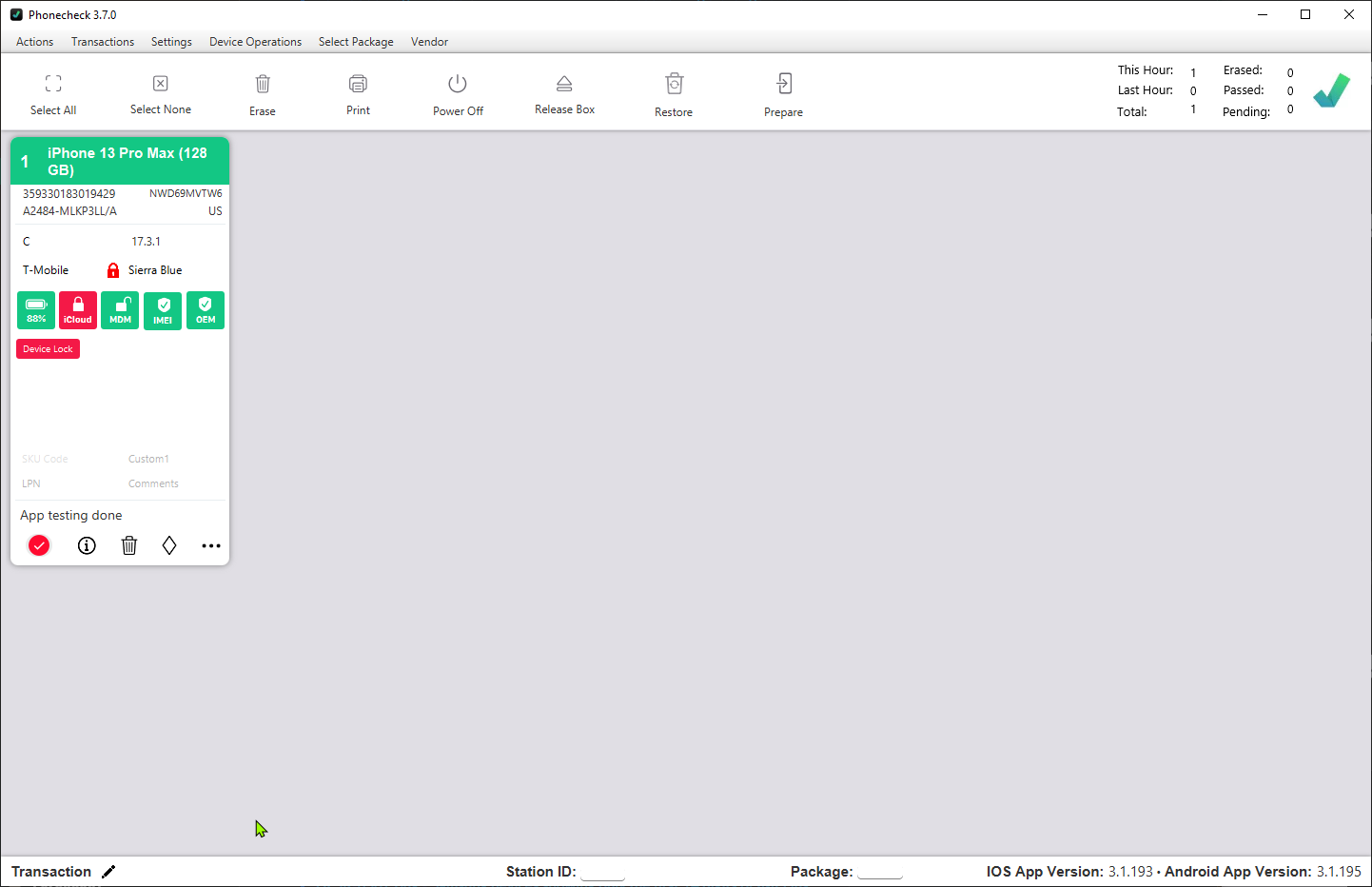
Task: Click the red iCloud status badge
Action: (x=78, y=310)
